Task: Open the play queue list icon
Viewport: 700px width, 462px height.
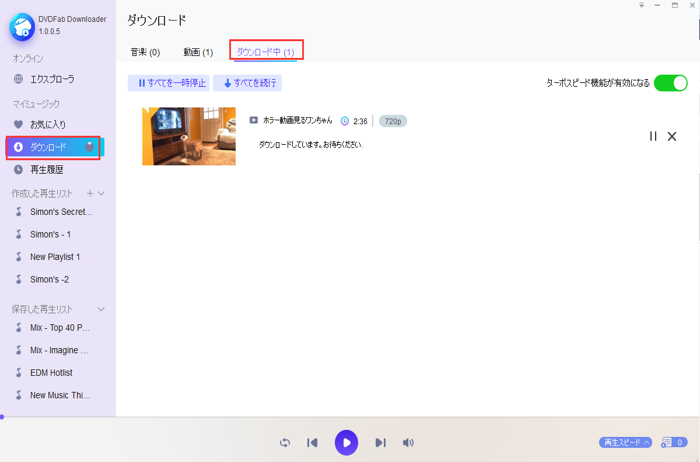Action: [x=674, y=442]
